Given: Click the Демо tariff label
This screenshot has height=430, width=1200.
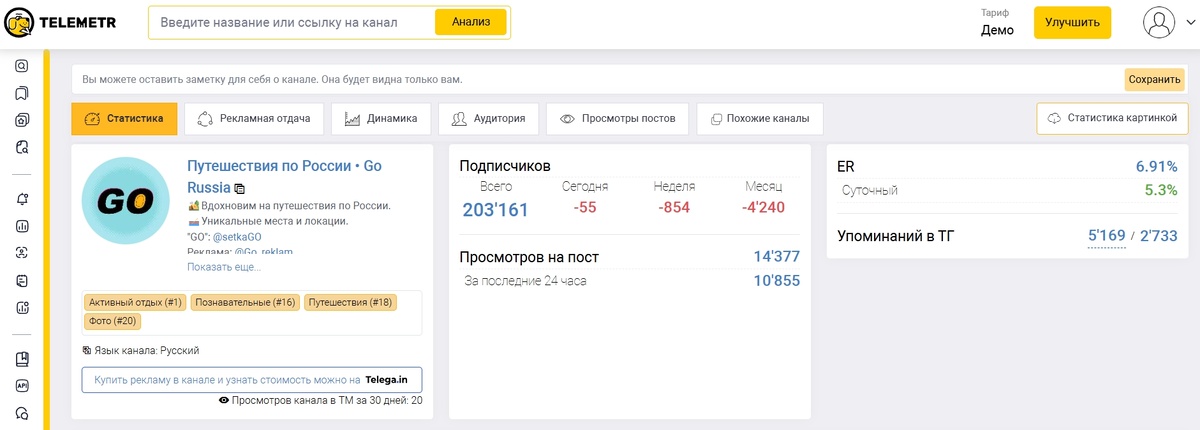Looking at the screenshot, I should point(997,30).
